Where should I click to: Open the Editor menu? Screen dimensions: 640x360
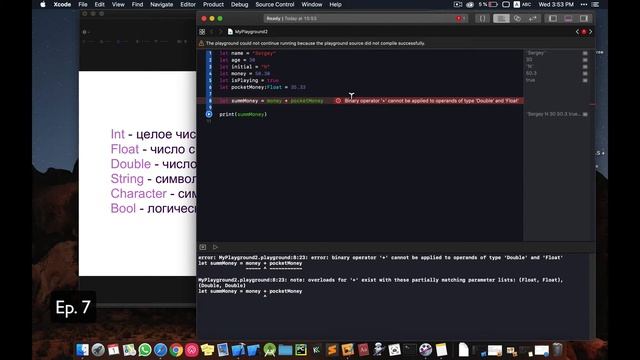[x=188, y=4]
